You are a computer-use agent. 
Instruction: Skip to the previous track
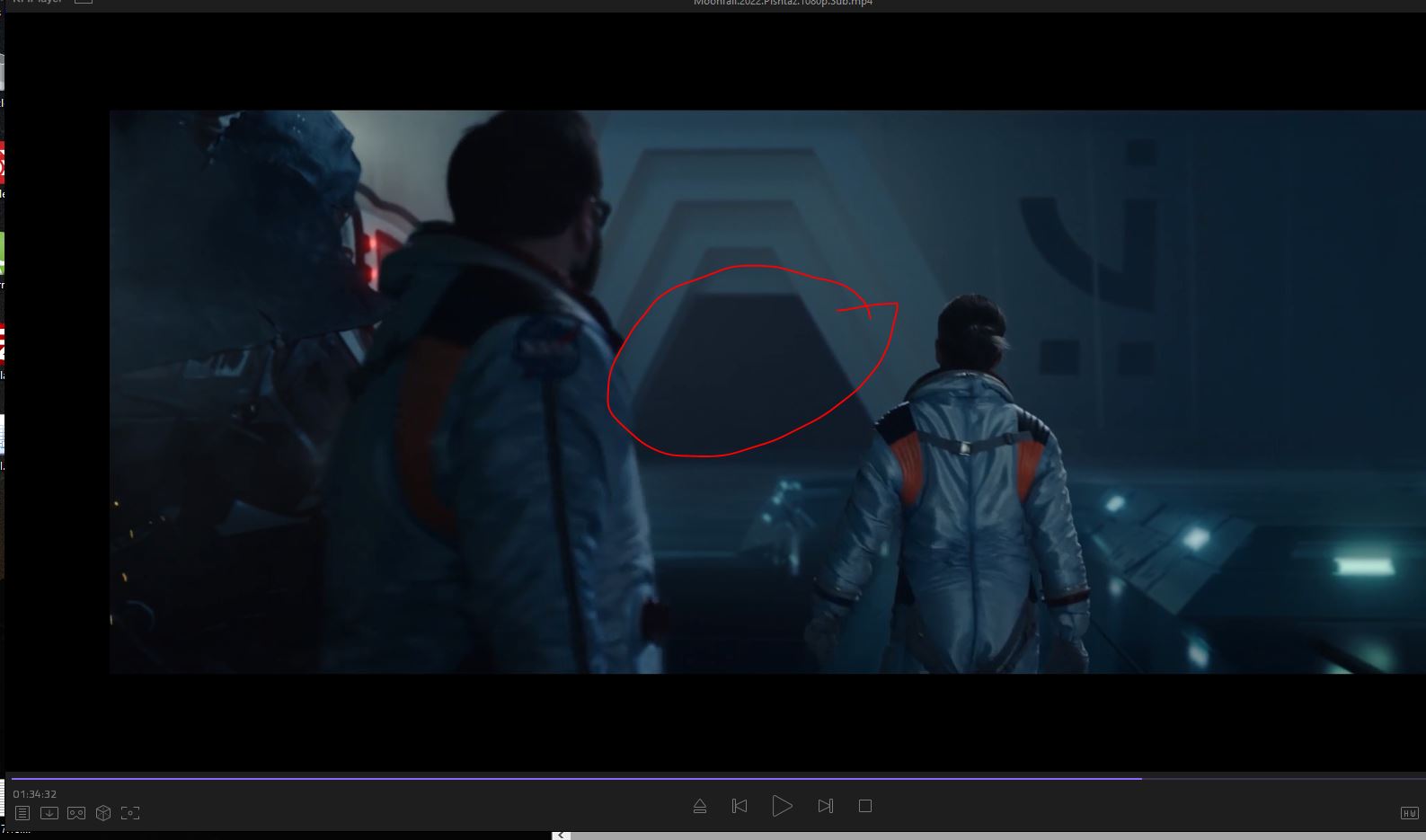click(x=740, y=806)
